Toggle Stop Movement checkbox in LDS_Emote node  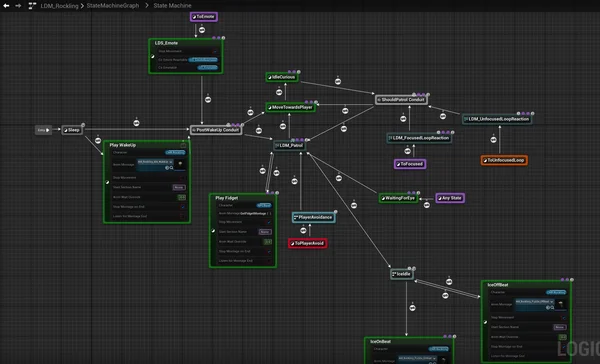click(x=214, y=51)
